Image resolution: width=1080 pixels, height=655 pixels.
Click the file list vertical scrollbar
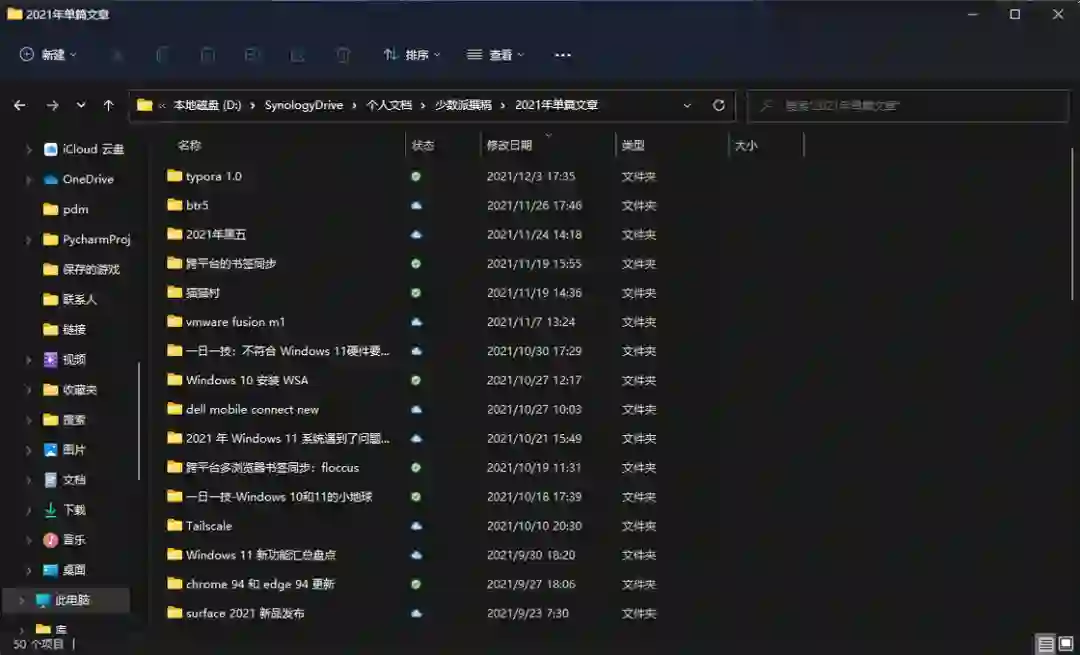(x=1072, y=224)
